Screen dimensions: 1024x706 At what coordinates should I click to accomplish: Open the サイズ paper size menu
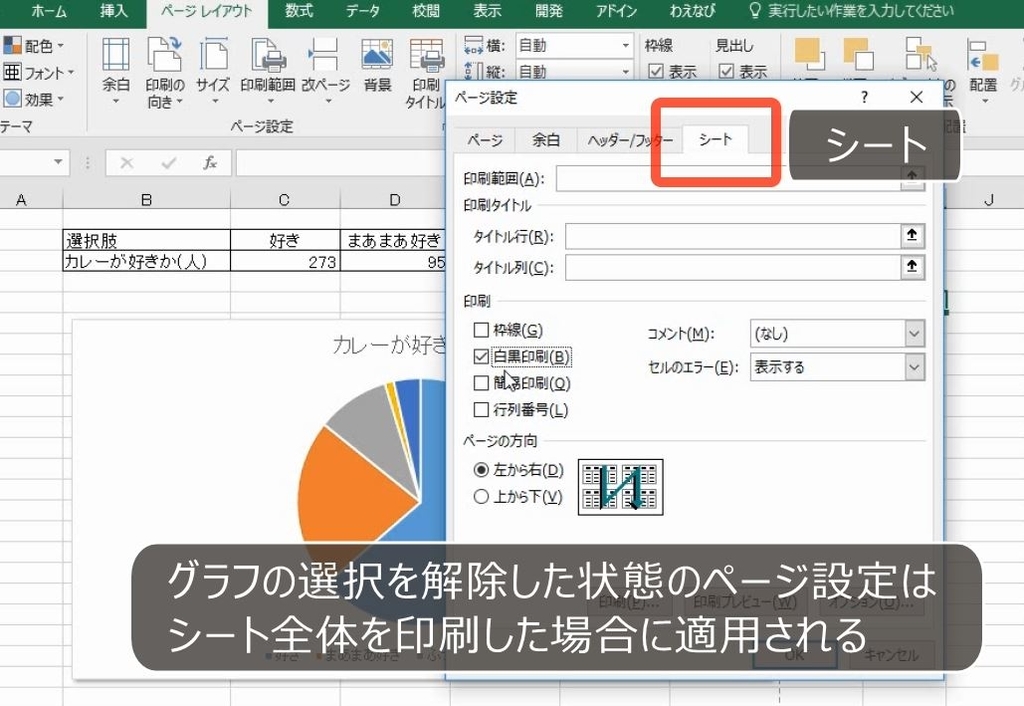click(x=213, y=72)
